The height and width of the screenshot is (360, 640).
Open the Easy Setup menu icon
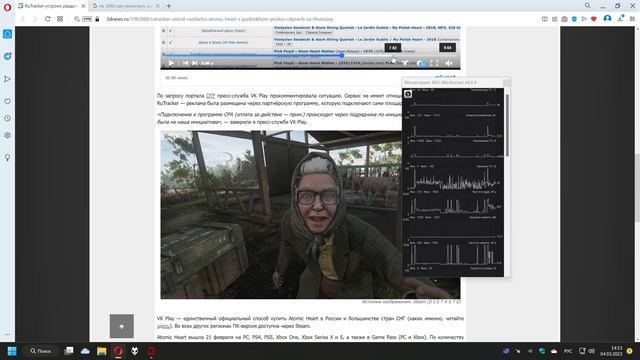[633, 19]
